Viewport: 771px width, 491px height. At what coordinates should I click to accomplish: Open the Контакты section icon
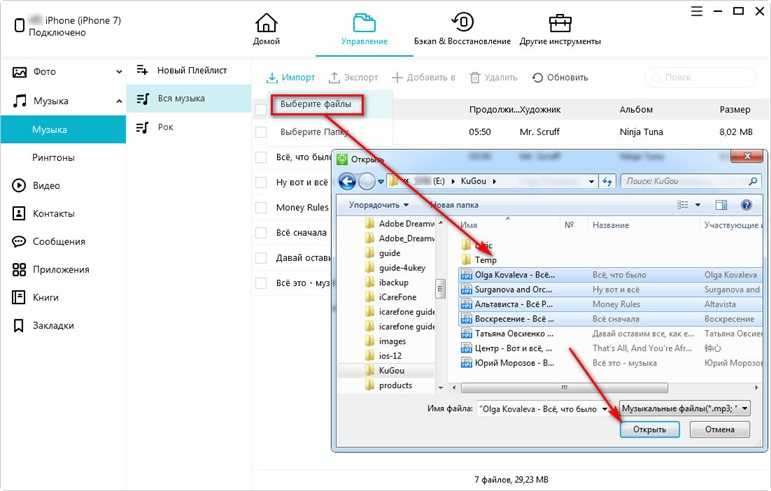[x=19, y=213]
